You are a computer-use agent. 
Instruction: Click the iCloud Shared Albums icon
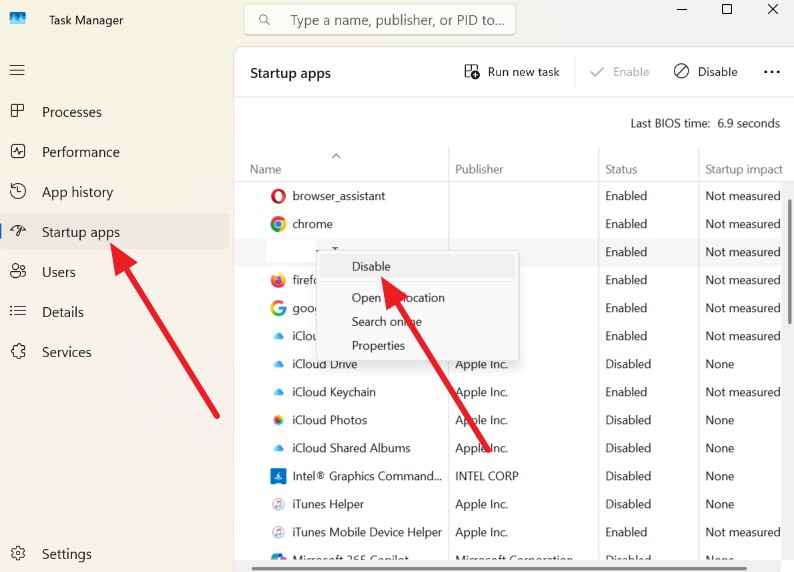coord(278,448)
